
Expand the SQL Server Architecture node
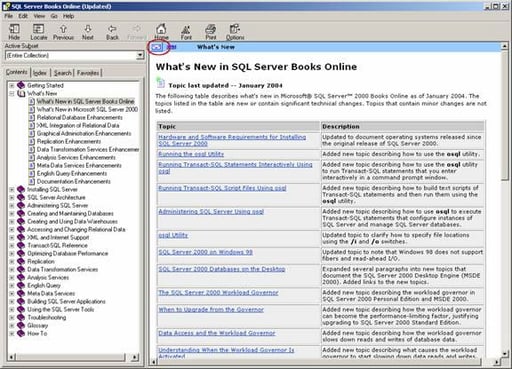[x=12, y=197]
